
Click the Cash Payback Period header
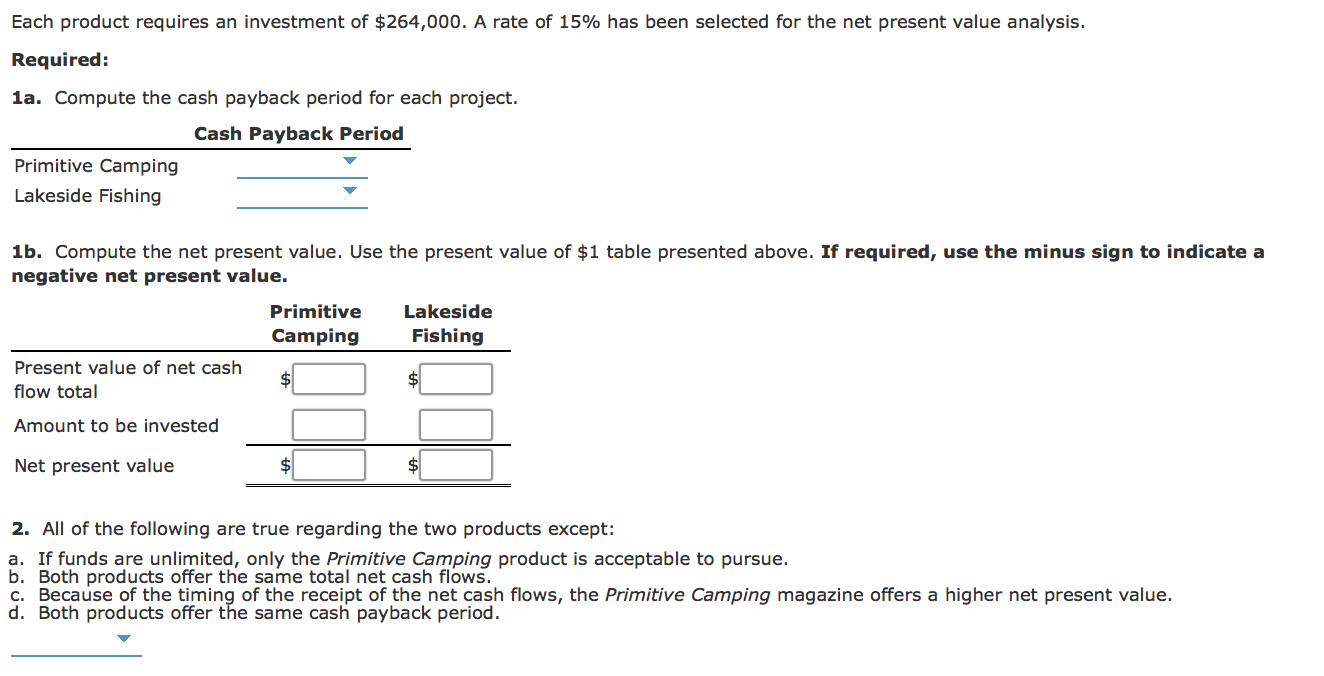click(x=298, y=133)
